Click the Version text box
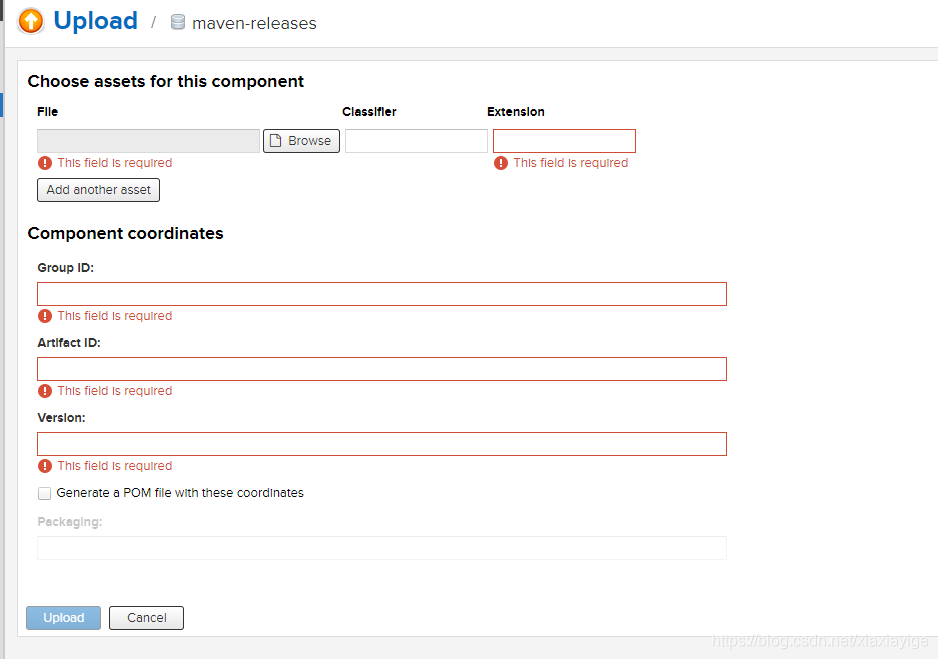The height and width of the screenshot is (659, 938). 382,444
